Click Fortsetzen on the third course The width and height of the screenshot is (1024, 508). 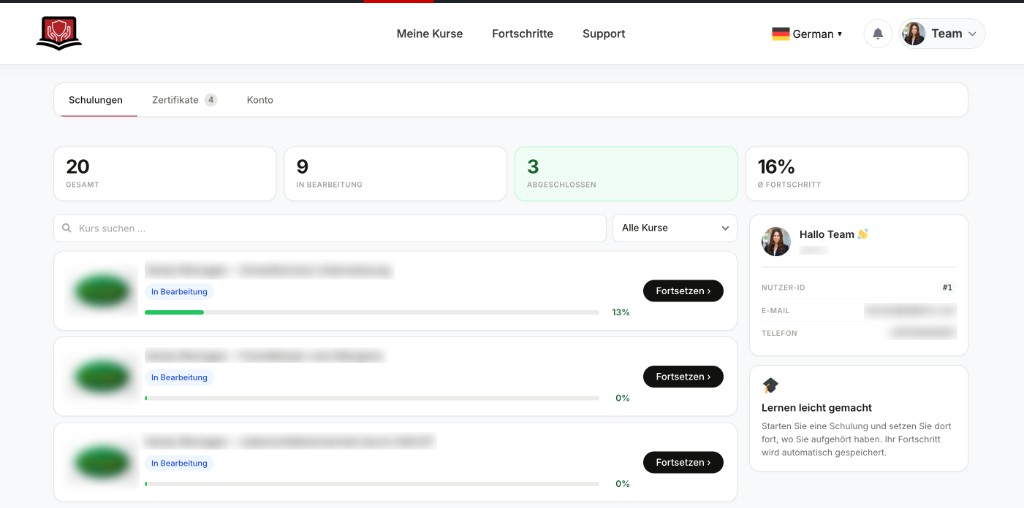tap(683, 462)
